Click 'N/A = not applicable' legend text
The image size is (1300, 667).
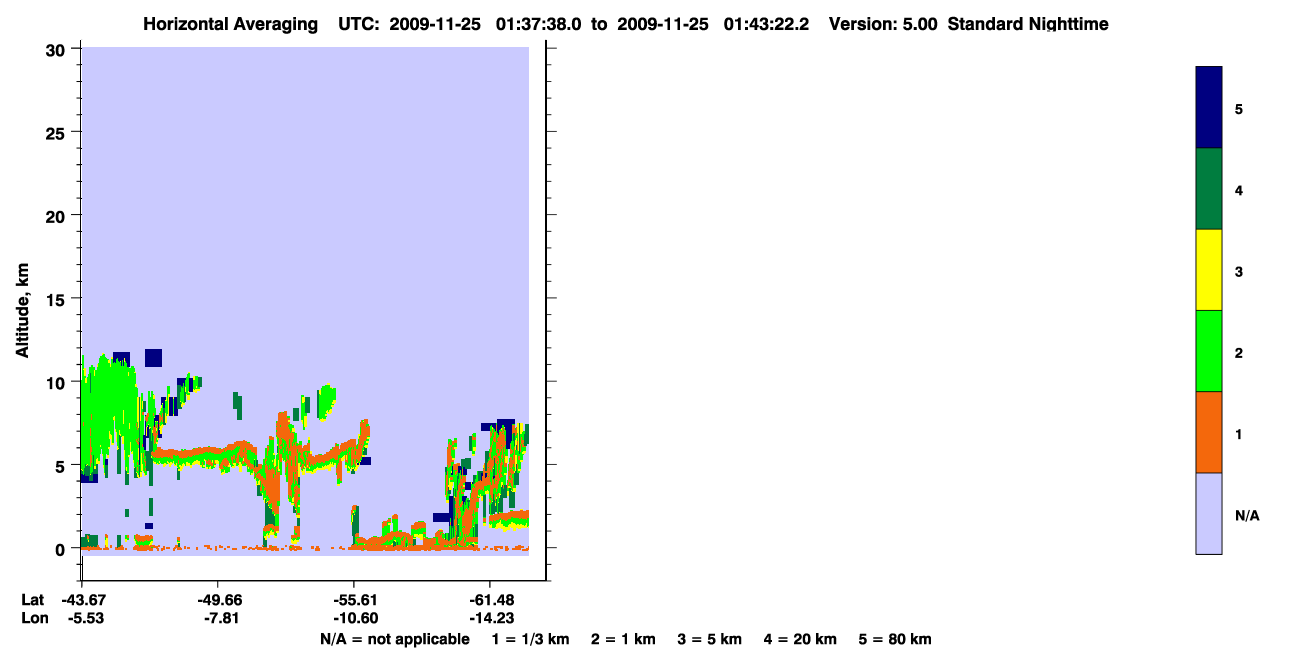coord(395,639)
